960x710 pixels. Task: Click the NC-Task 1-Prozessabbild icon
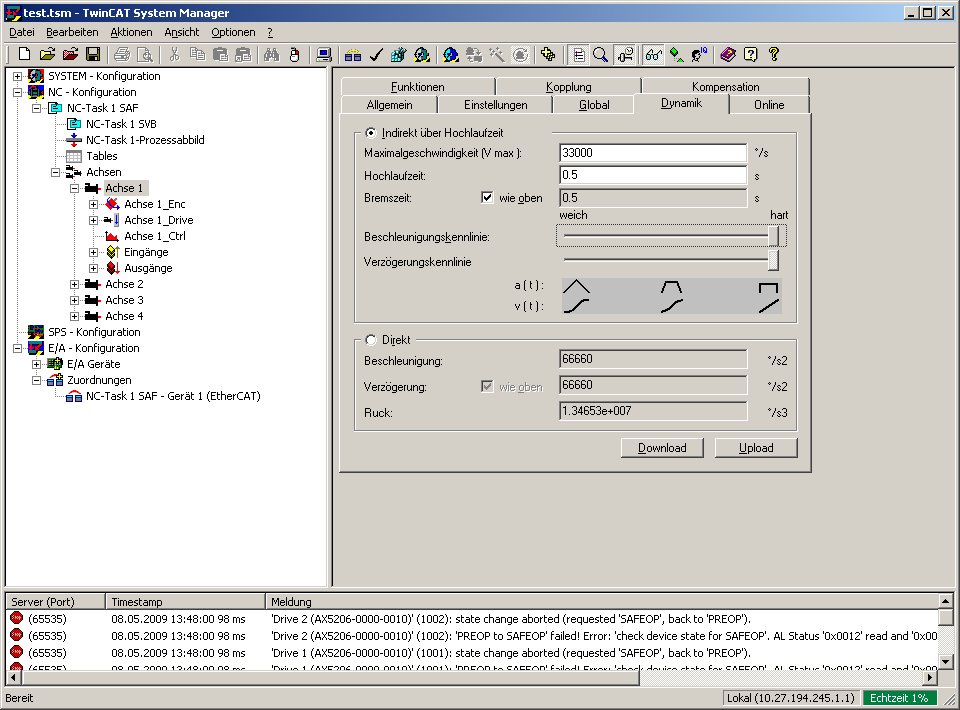pos(73,140)
